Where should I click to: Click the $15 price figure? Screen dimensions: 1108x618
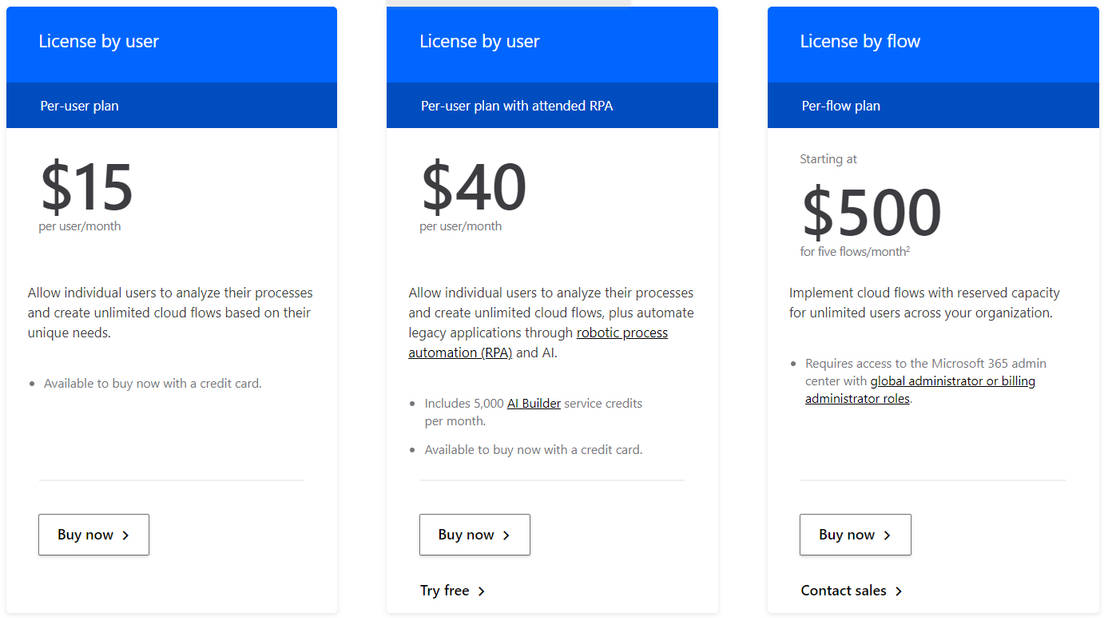(x=86, y=187)
